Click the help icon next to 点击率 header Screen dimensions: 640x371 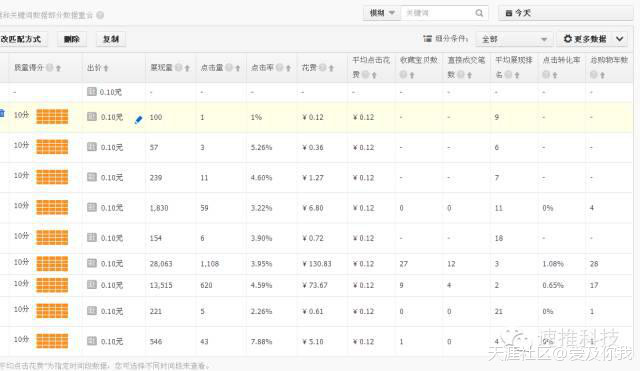(280, 67)
